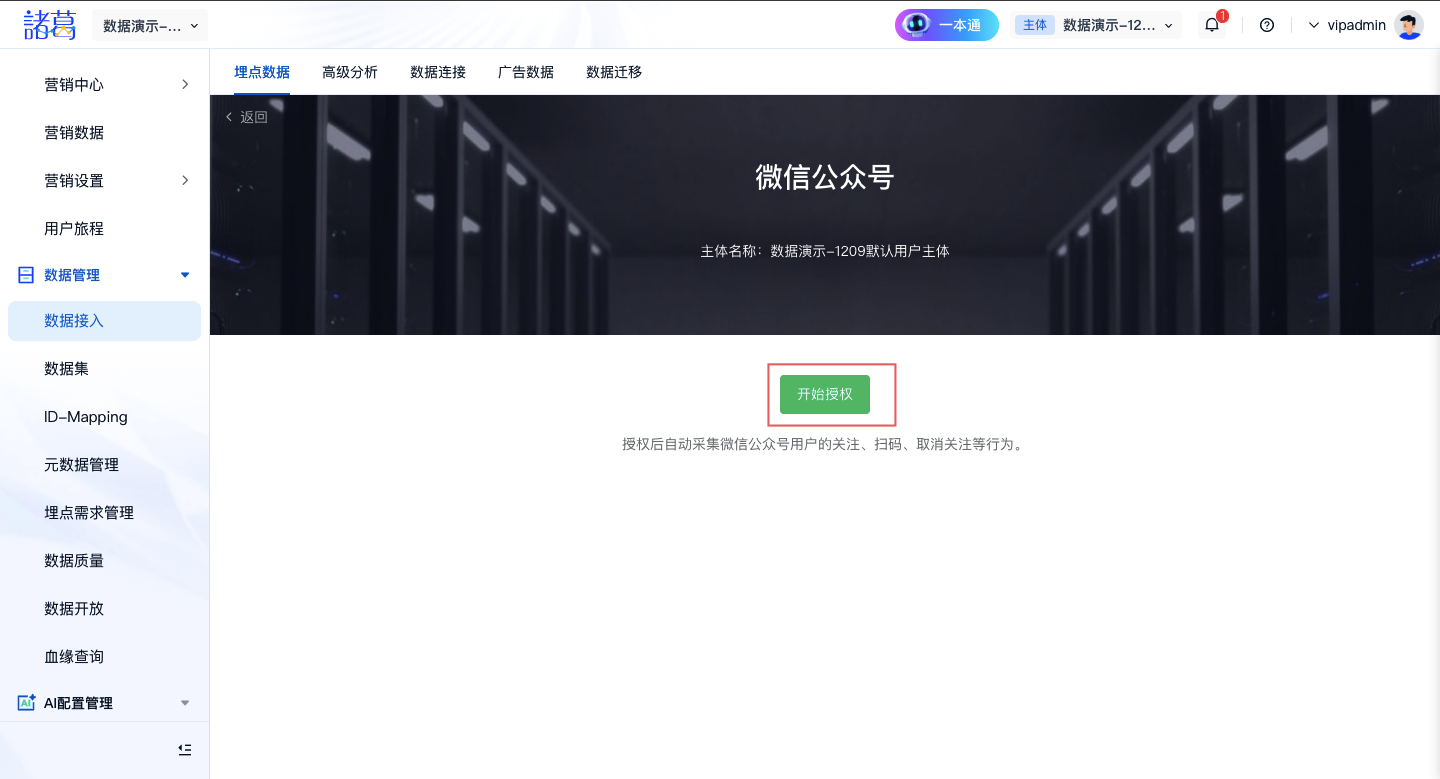Click the Zhuge logo icon
This screenshot has width=1440, height=779.
pyautogui.click(x=50, y=25)
